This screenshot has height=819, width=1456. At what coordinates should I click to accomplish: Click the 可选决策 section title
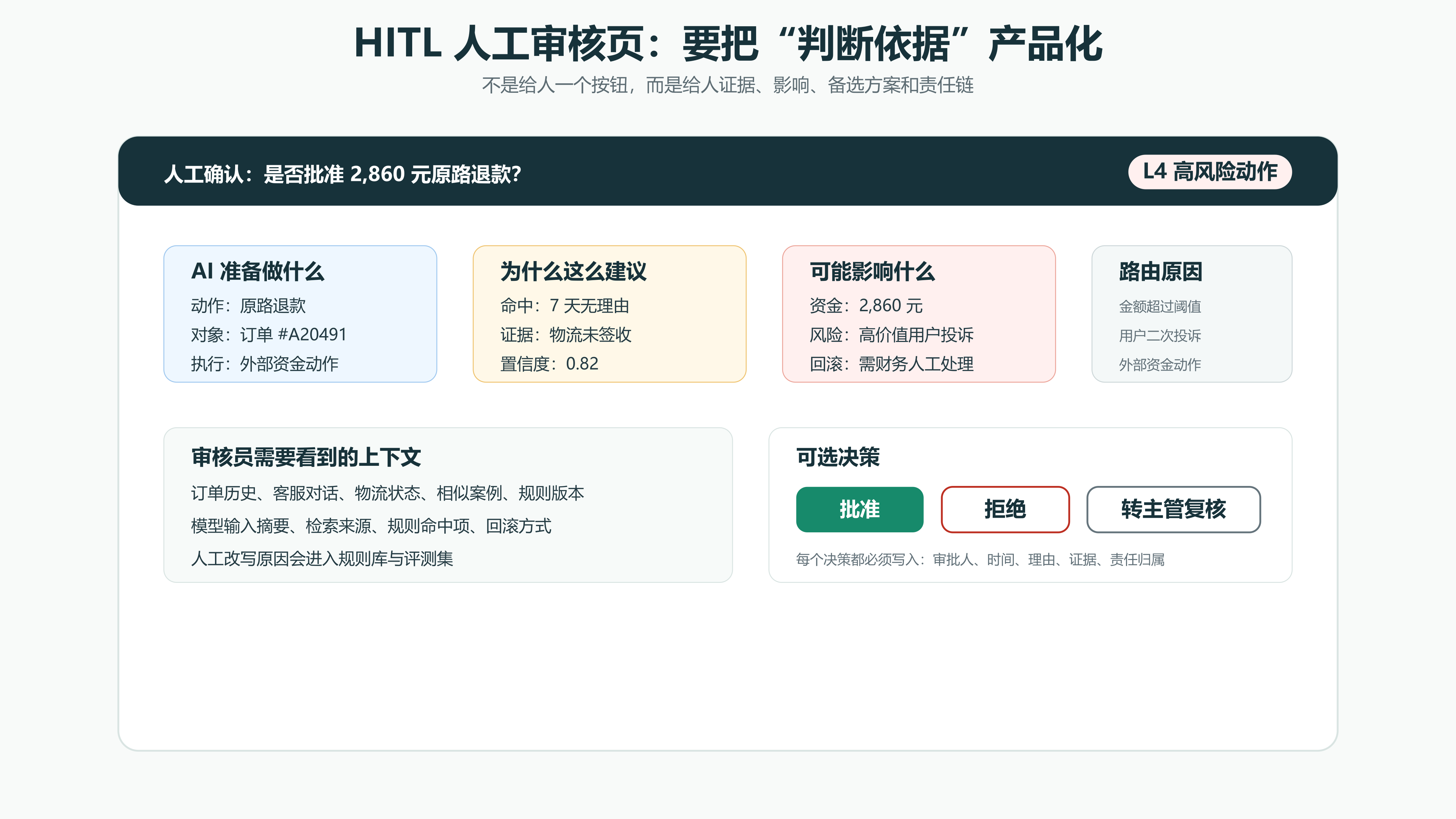point(838,457)
